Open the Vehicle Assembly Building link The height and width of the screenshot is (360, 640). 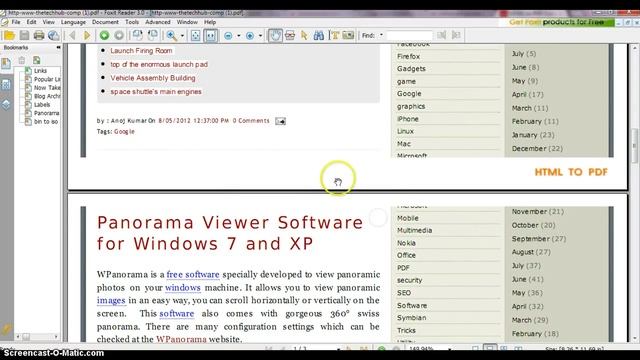pos(153,78)
